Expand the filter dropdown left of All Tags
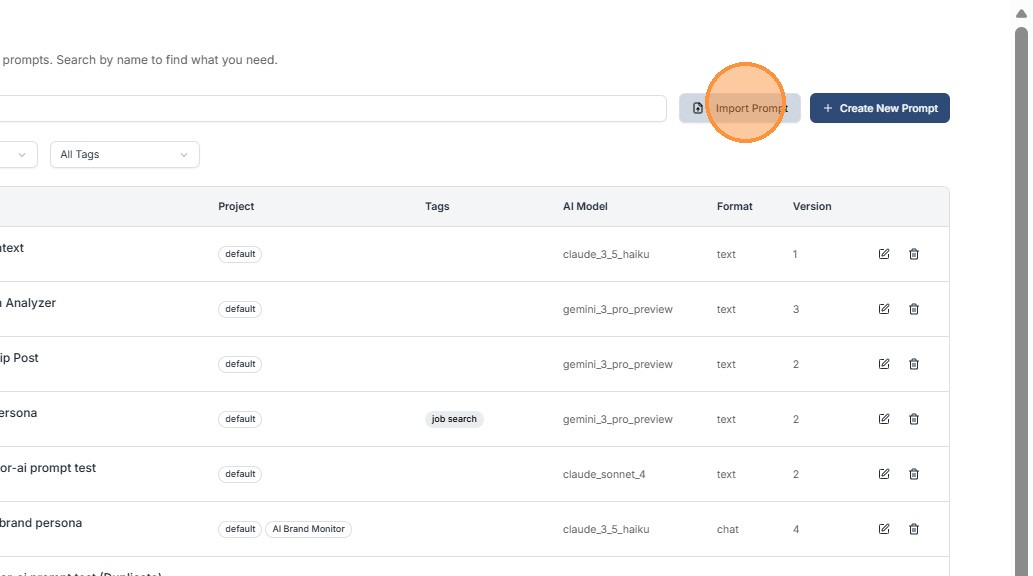The image size is (1033, 576). point(18,155)
